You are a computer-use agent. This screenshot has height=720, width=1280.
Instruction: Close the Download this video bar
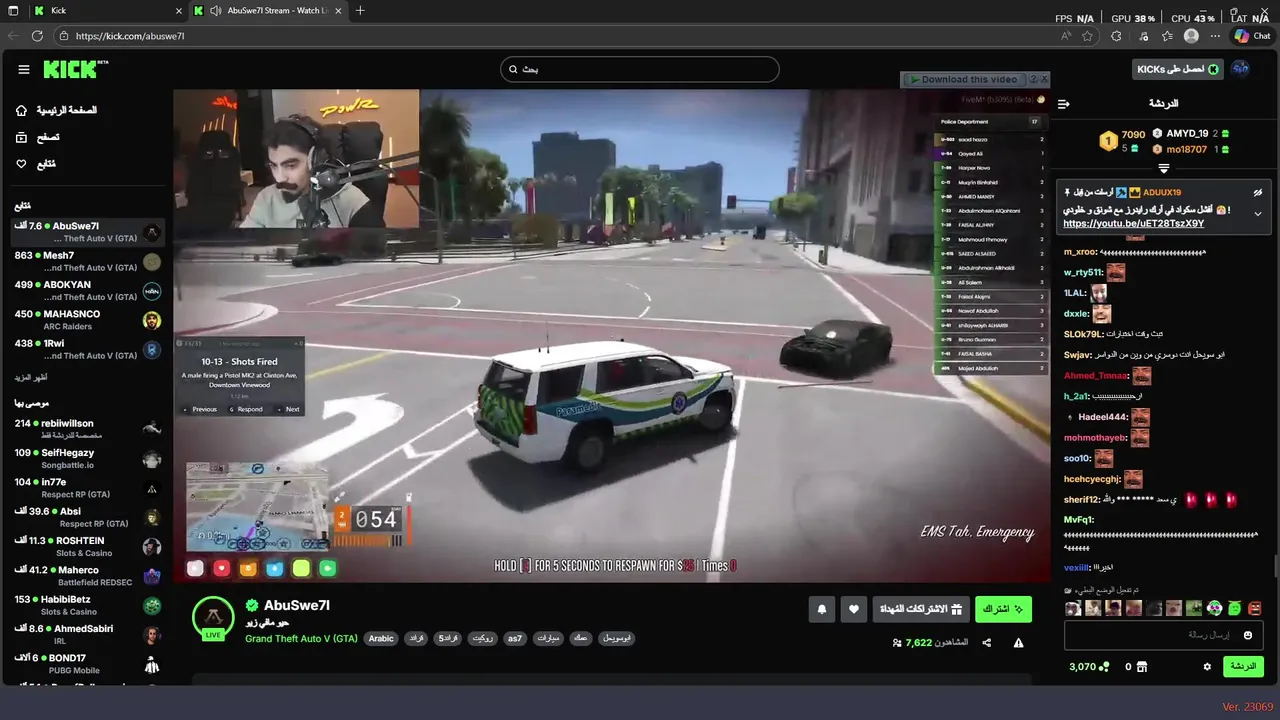click(1045, 79)
